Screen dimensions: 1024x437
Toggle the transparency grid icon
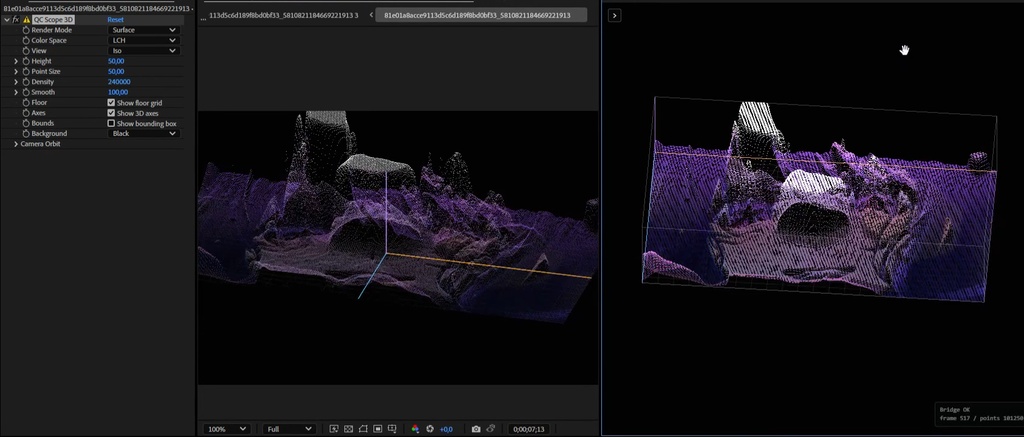(348, 429)
